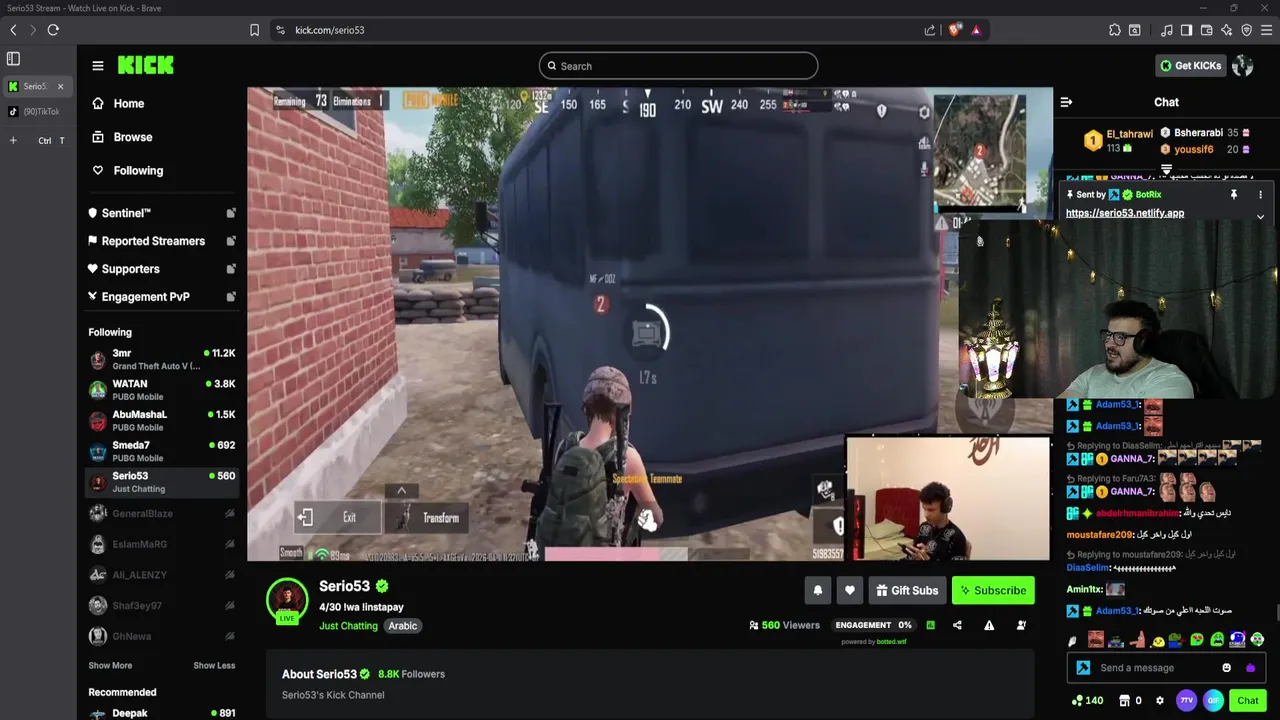Screen dimensions: 1280x720
Task: Open Brave Rewards triangle icon
Action: pos(976,30)
